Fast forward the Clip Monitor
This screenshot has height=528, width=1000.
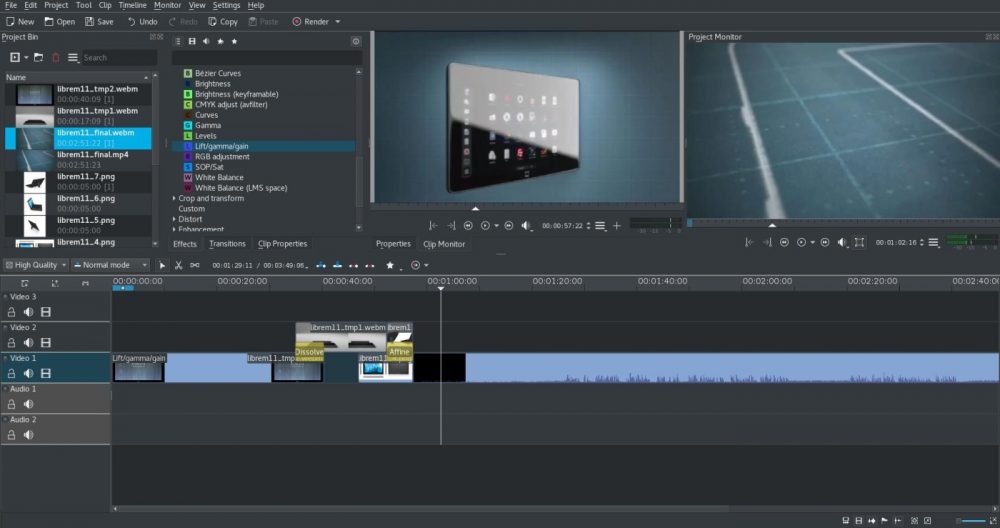[508, 226]
